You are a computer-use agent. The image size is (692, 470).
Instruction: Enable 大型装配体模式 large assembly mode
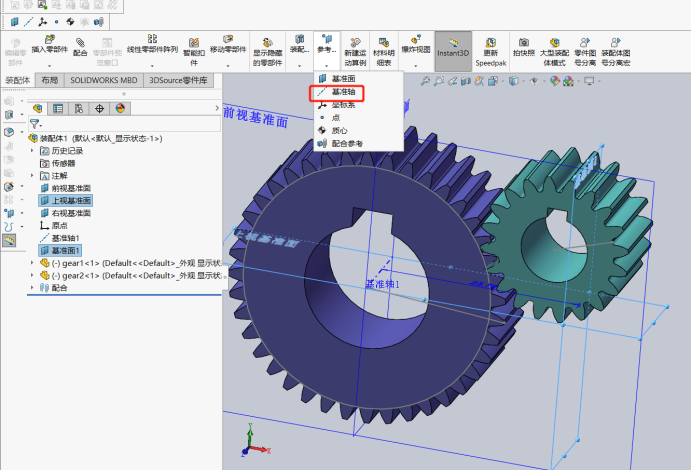[554, 52]
